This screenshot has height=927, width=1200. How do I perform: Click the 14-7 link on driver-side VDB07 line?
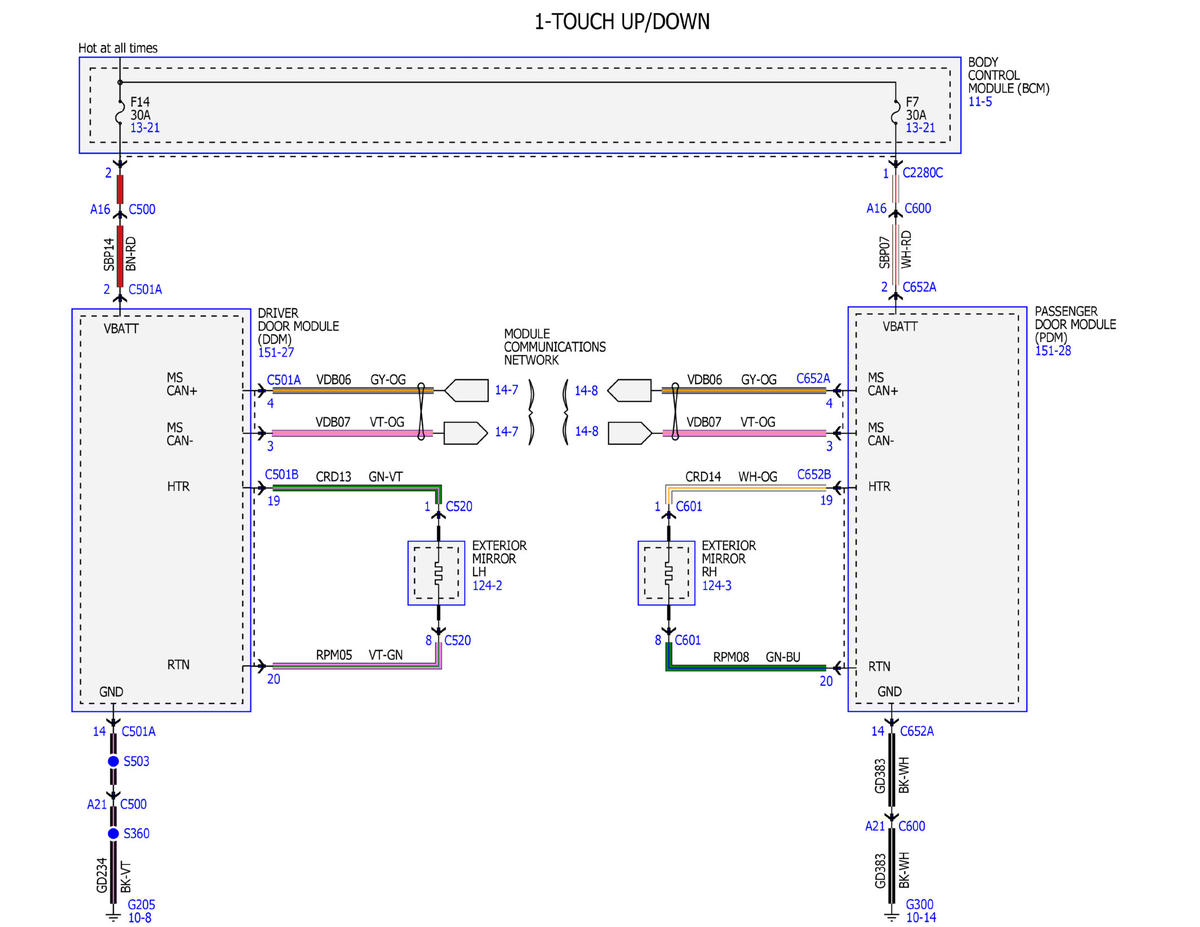pos(506,433)
